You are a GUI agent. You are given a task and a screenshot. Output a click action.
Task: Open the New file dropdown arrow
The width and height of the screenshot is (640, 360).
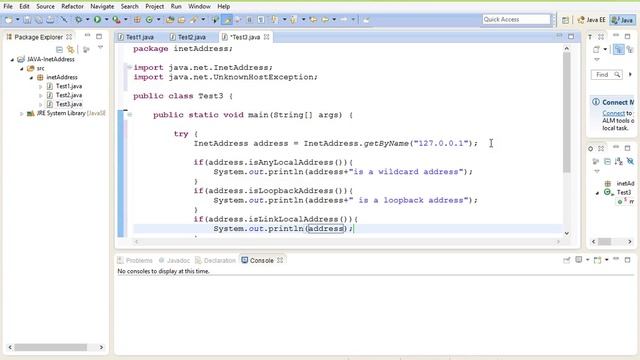tap(18, 20)
